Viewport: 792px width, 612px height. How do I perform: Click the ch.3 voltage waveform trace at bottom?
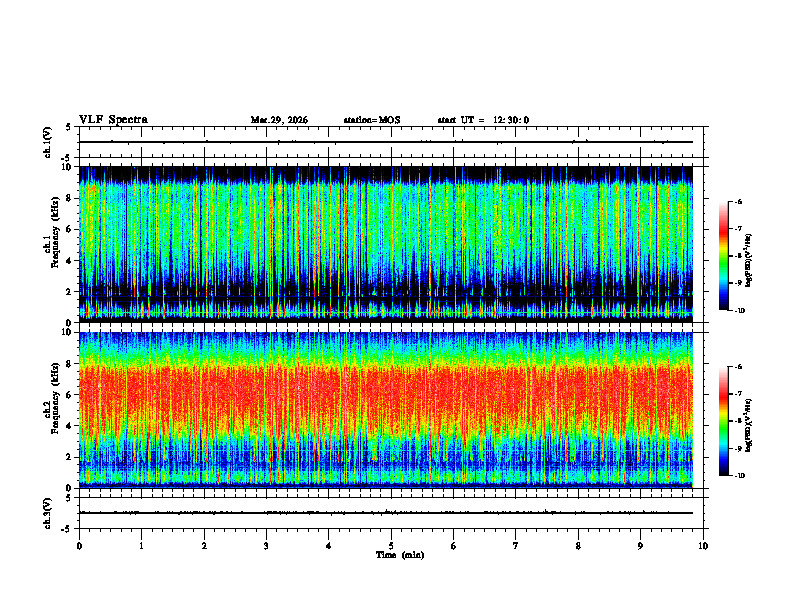click(386, 513)
